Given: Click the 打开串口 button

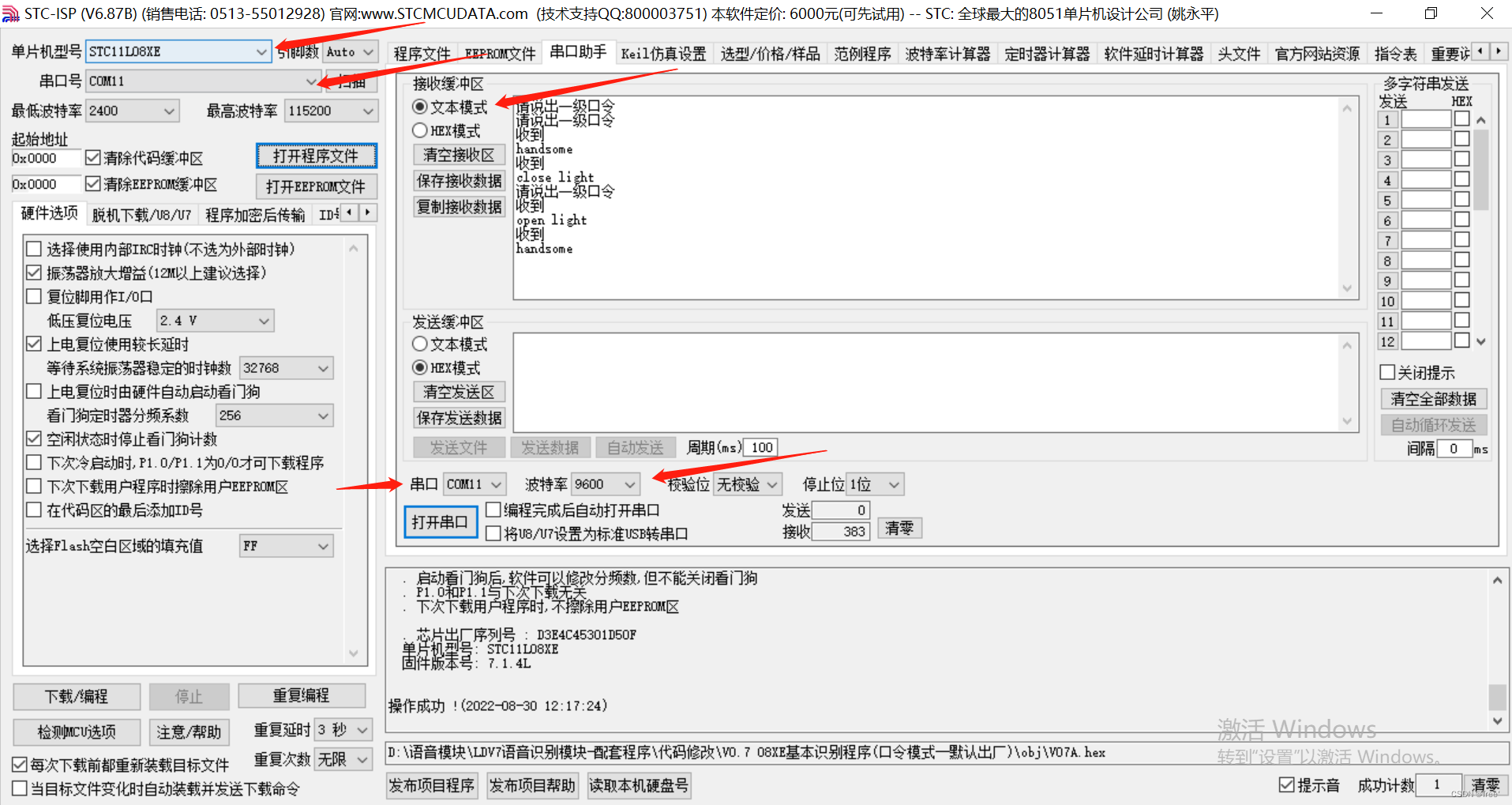Looking at the screenshot, I should [x=440, y=521].
